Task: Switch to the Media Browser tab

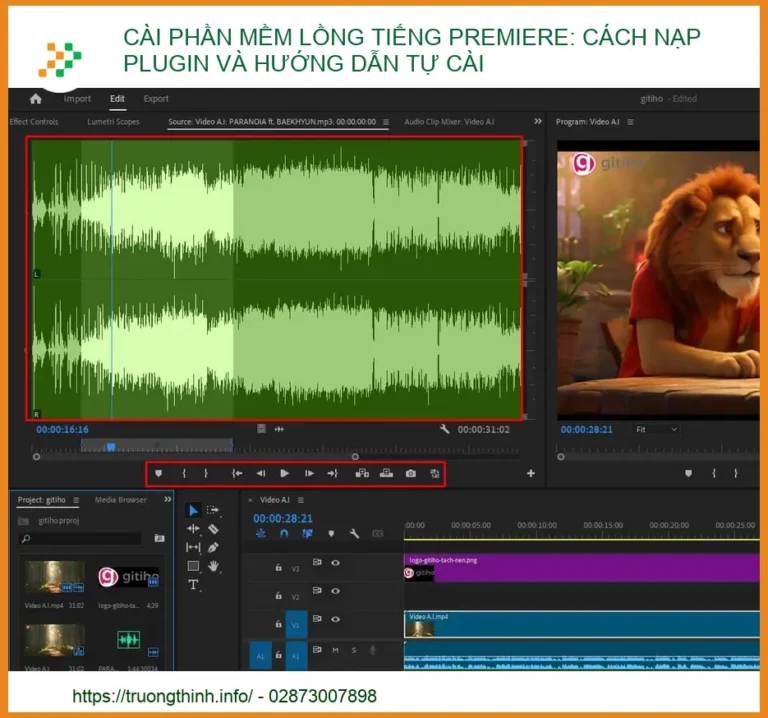Action: (120, 500)
